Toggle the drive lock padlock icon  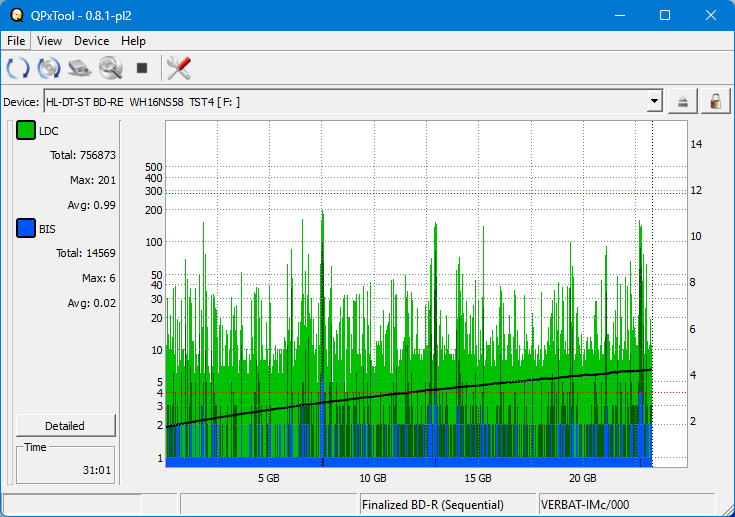(715, 101)
